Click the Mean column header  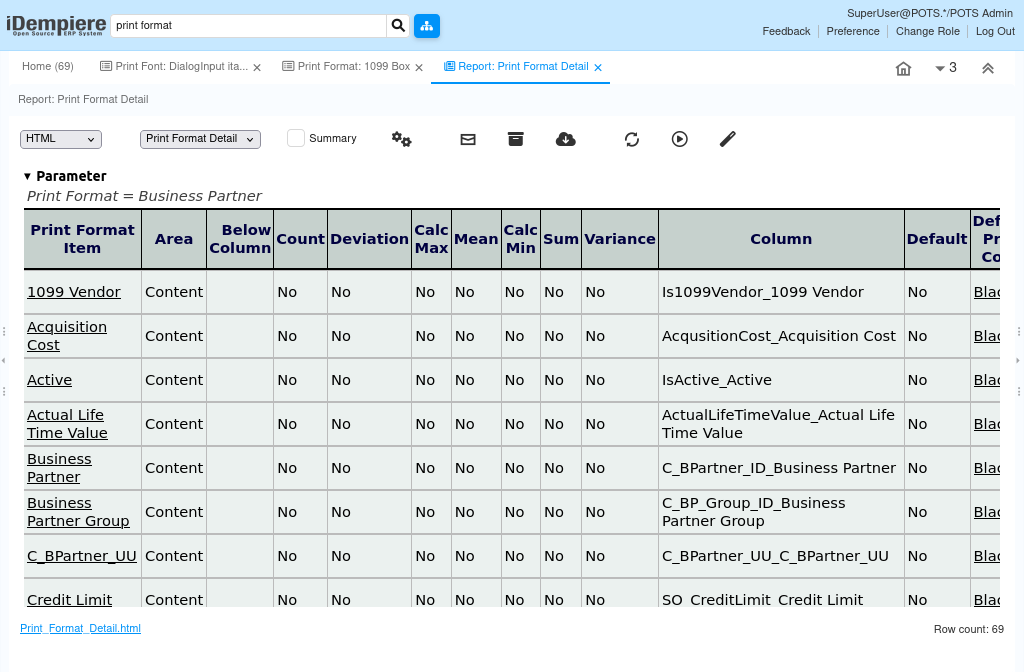click(476, 239)
